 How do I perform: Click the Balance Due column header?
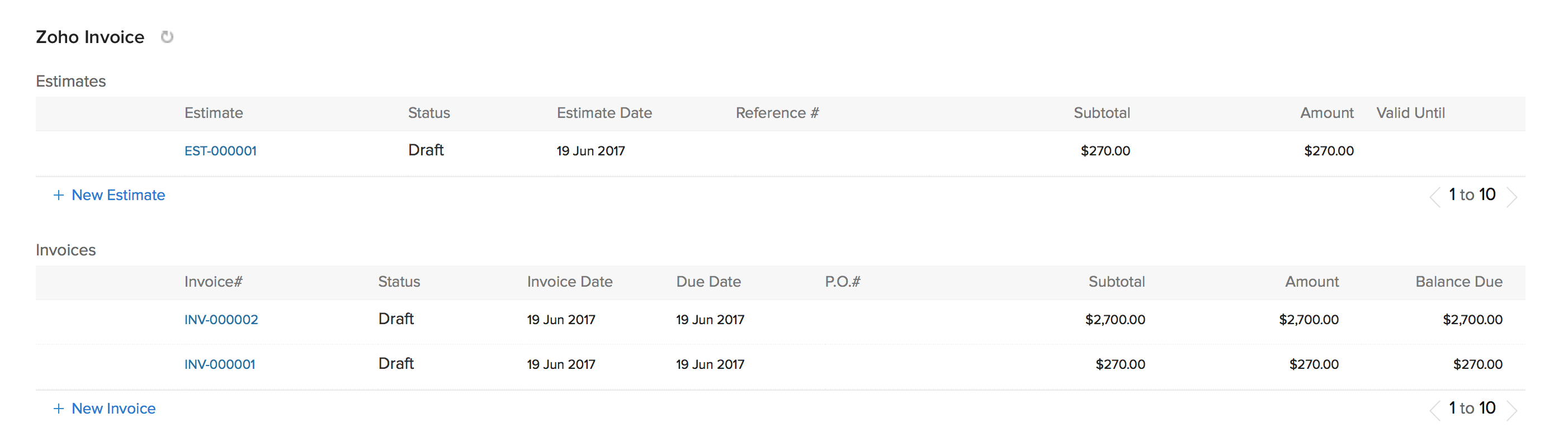[x=1458, y=282]
